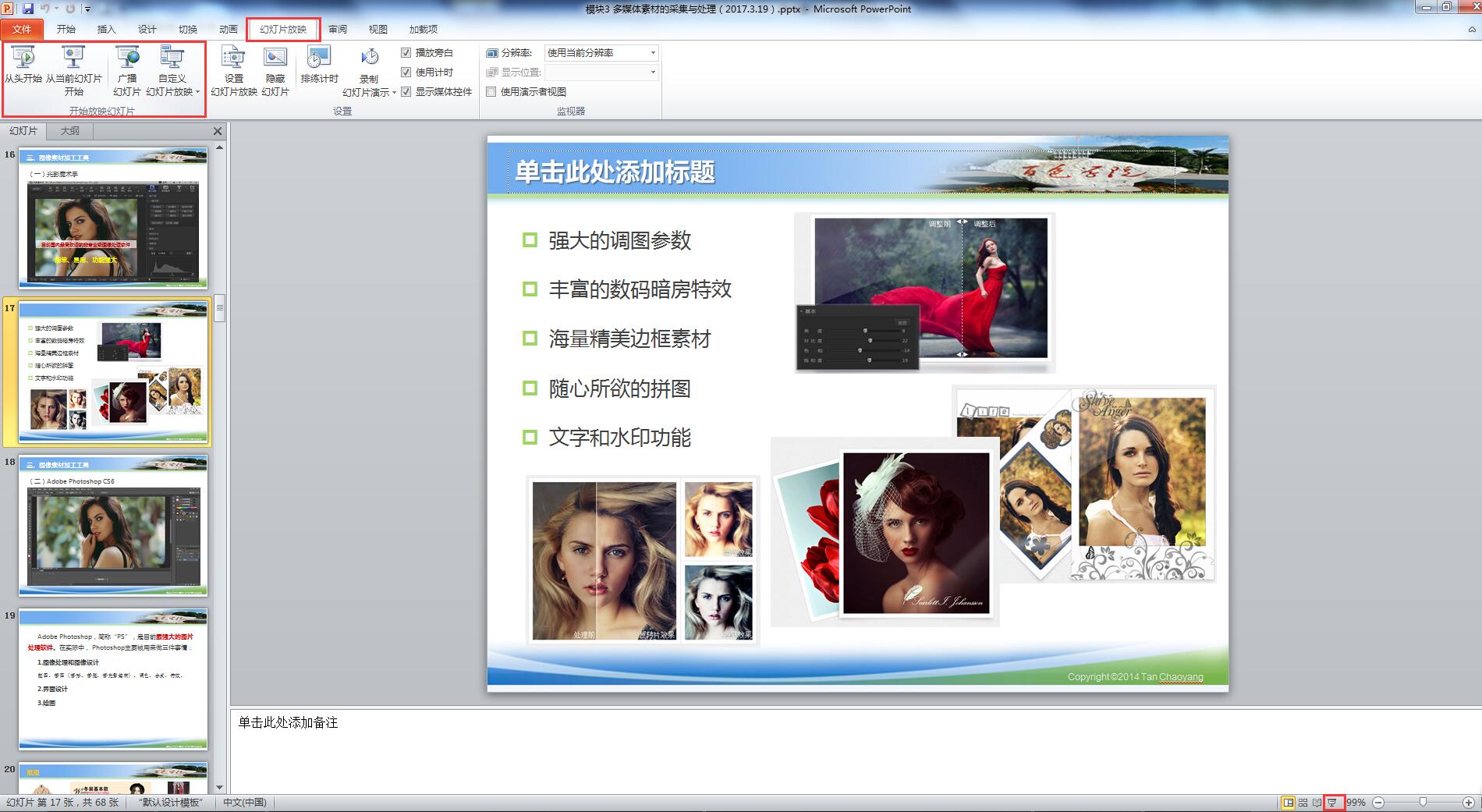Click the zoom out minus button
This screenshot has width=1482, height=812.
point(1378,802)
